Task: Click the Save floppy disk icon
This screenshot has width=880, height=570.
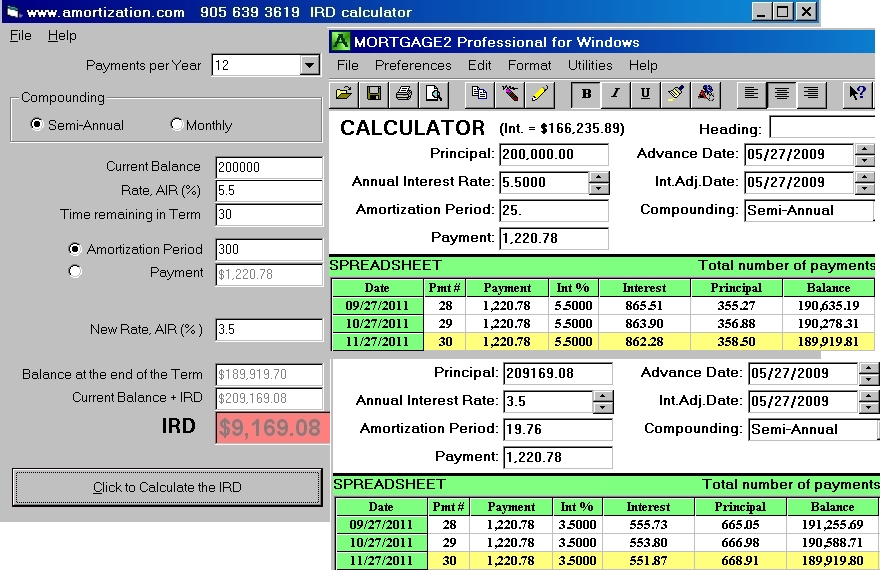Action: [x=373, y=94]
